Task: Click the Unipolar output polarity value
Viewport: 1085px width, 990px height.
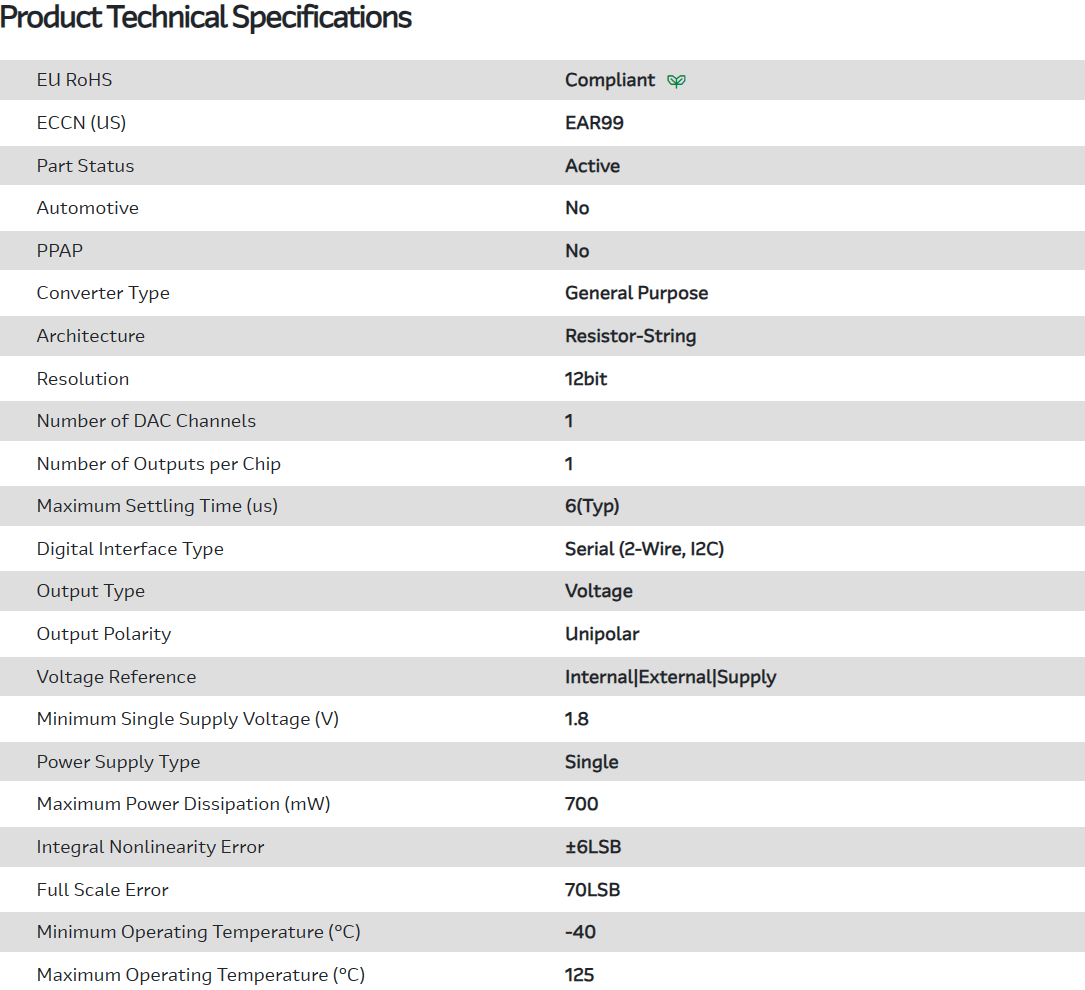Action: [602, 634]
